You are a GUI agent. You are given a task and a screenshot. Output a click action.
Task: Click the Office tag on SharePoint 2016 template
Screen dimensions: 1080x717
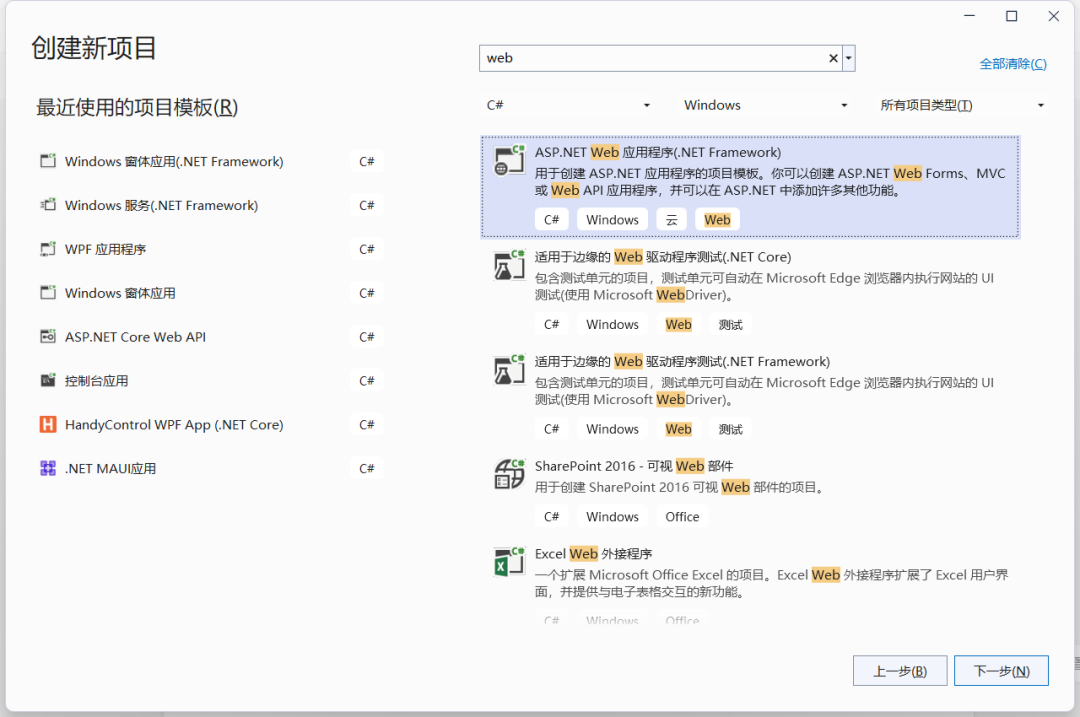pos(682,517)
